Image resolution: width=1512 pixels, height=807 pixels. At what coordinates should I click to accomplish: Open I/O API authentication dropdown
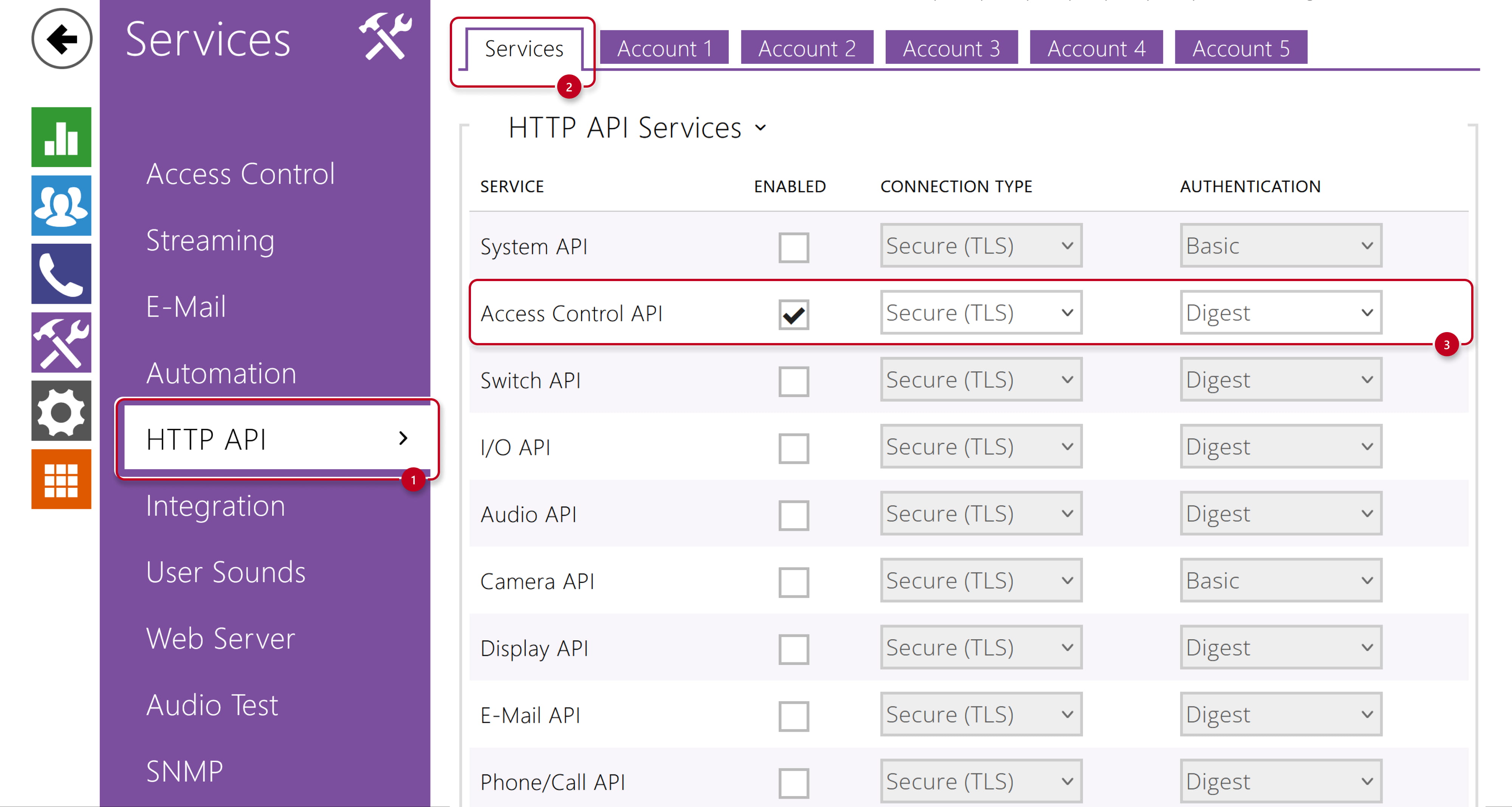(1281, 446)
